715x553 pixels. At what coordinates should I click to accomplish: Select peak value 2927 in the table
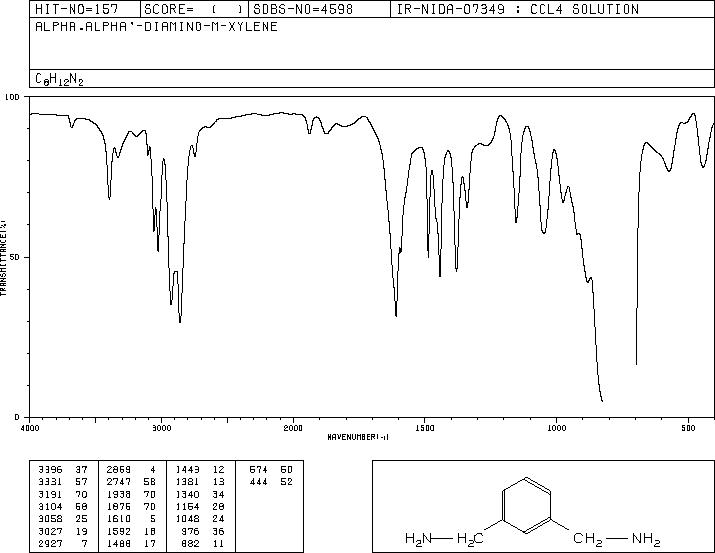coord(50,543)
